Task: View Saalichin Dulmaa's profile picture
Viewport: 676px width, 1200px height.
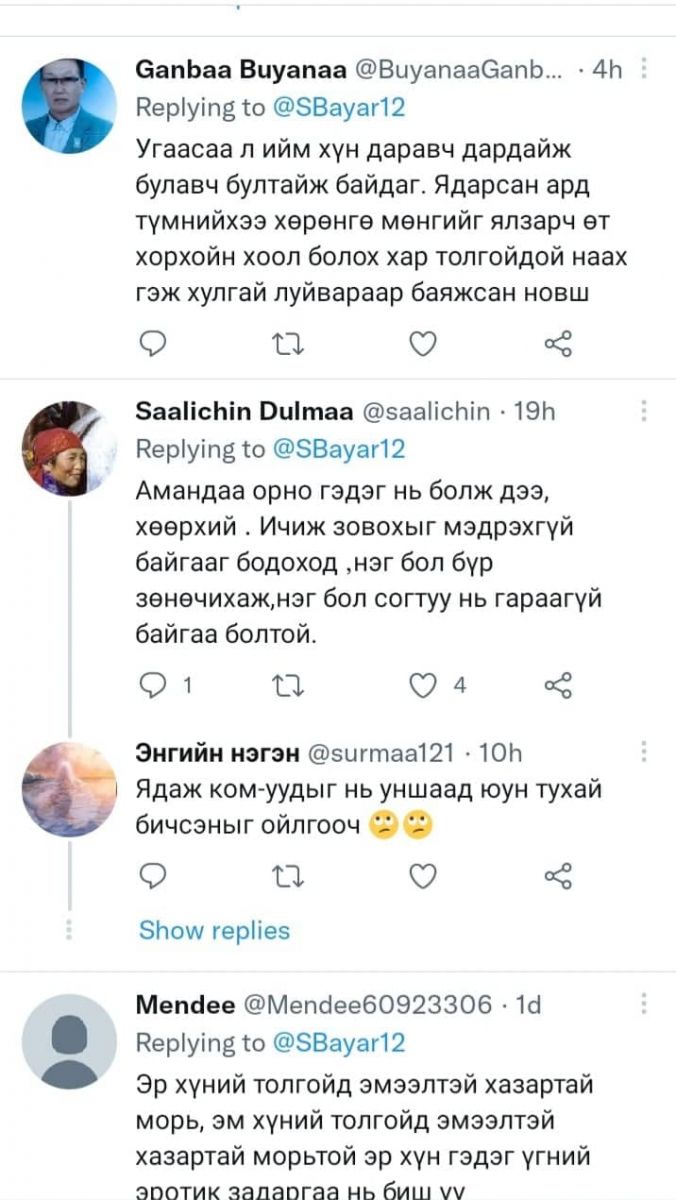Action: [69, 448]
